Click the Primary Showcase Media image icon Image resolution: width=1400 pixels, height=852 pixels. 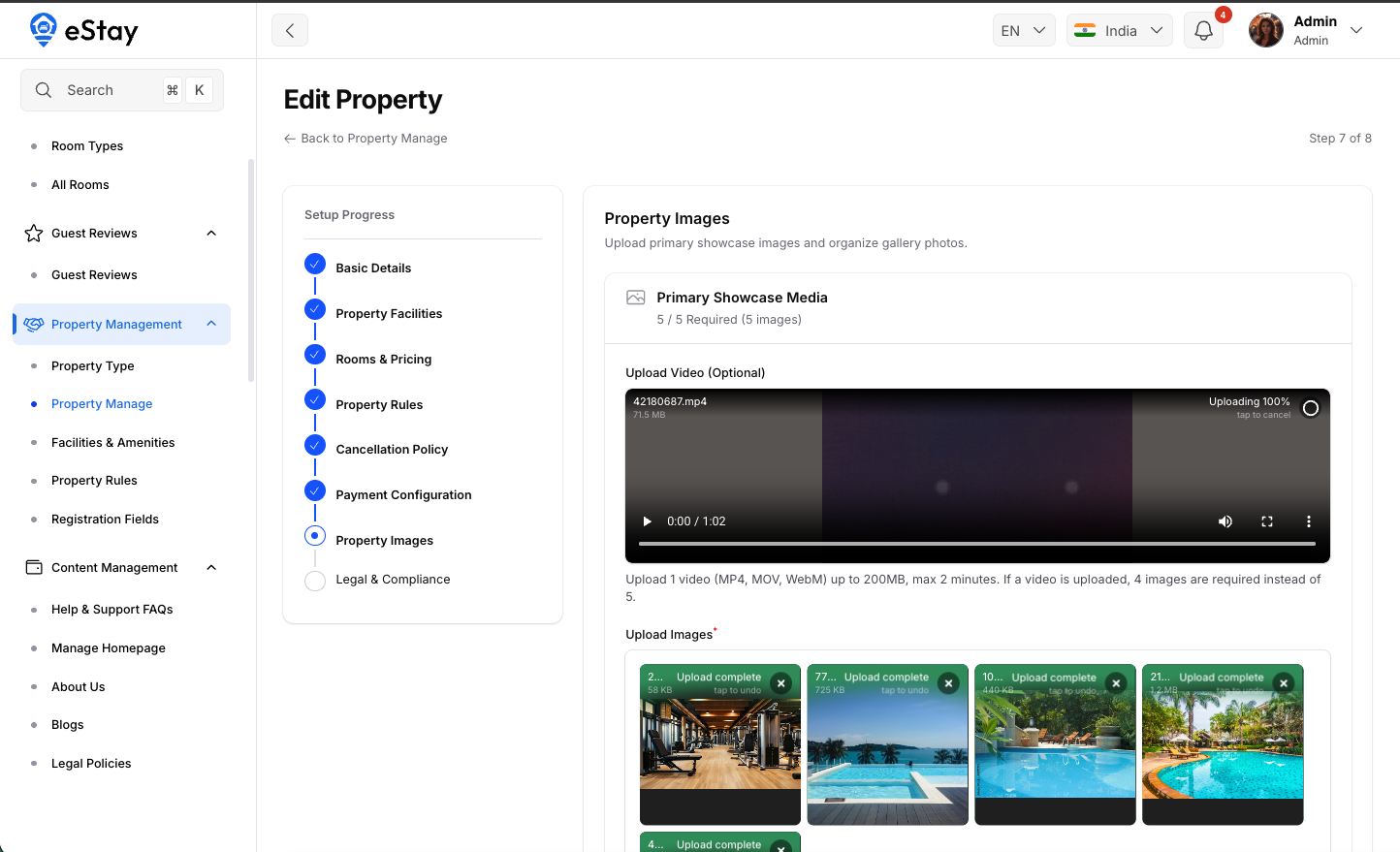point(636,298)
